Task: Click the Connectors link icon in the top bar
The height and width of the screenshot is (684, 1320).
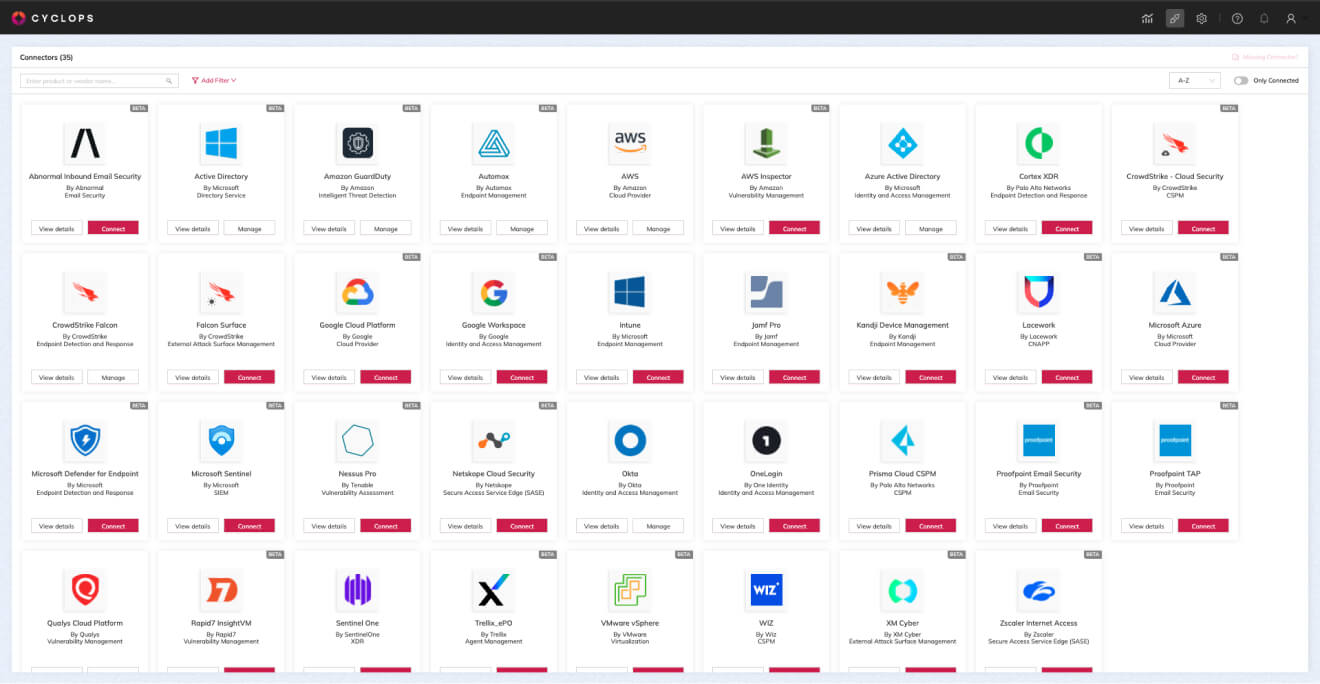Action: pyautogui.click(x=1174, y=18)
